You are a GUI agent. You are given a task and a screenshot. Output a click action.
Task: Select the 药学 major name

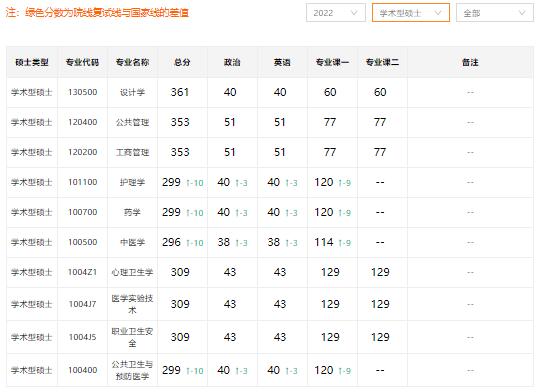(x=132, y=212)
